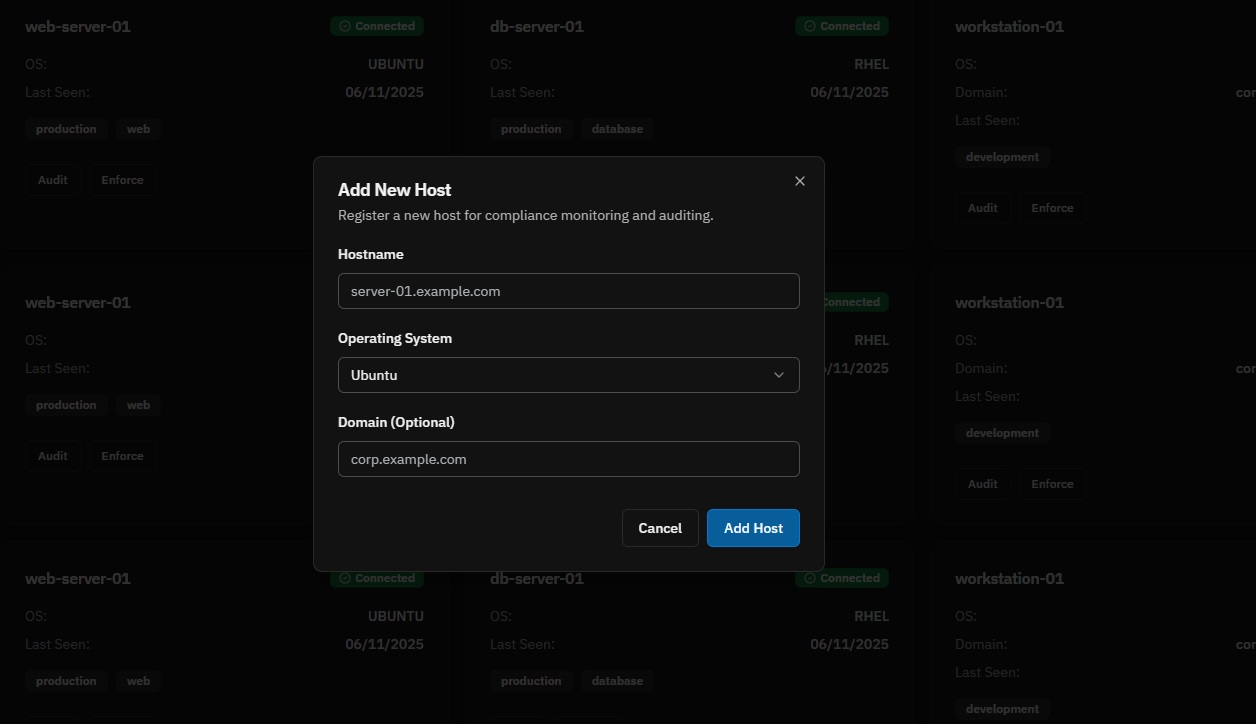Click the Connected badge on db-server-01

point(842,25)
